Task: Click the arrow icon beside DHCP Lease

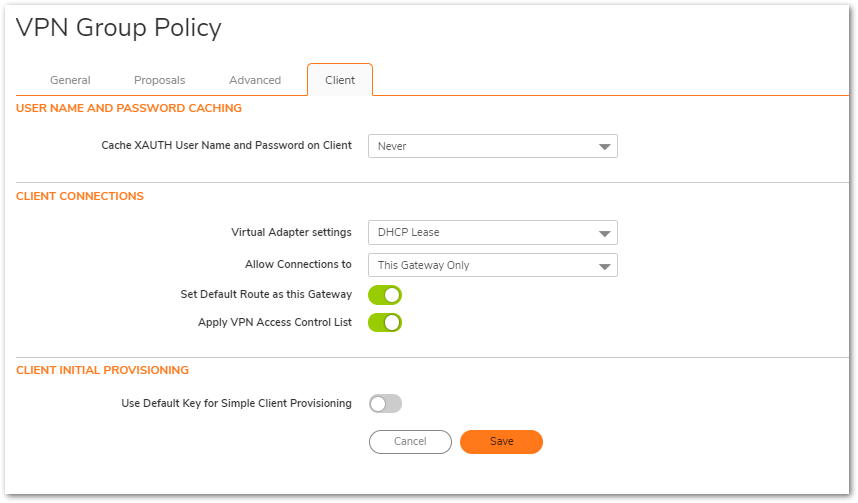Action: (604, 234)
